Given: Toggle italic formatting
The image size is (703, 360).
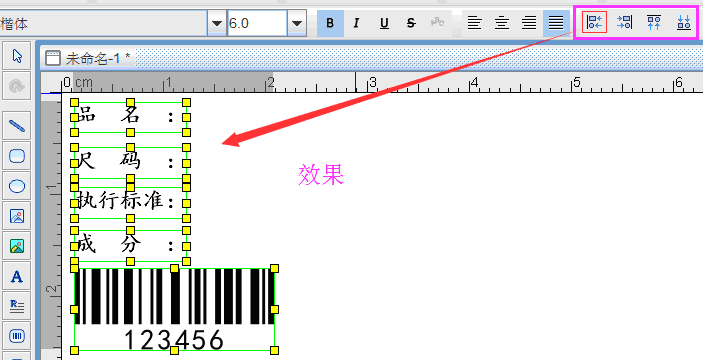Looking at the screenshot, I should pyautogui.click(x=356, y=23).
